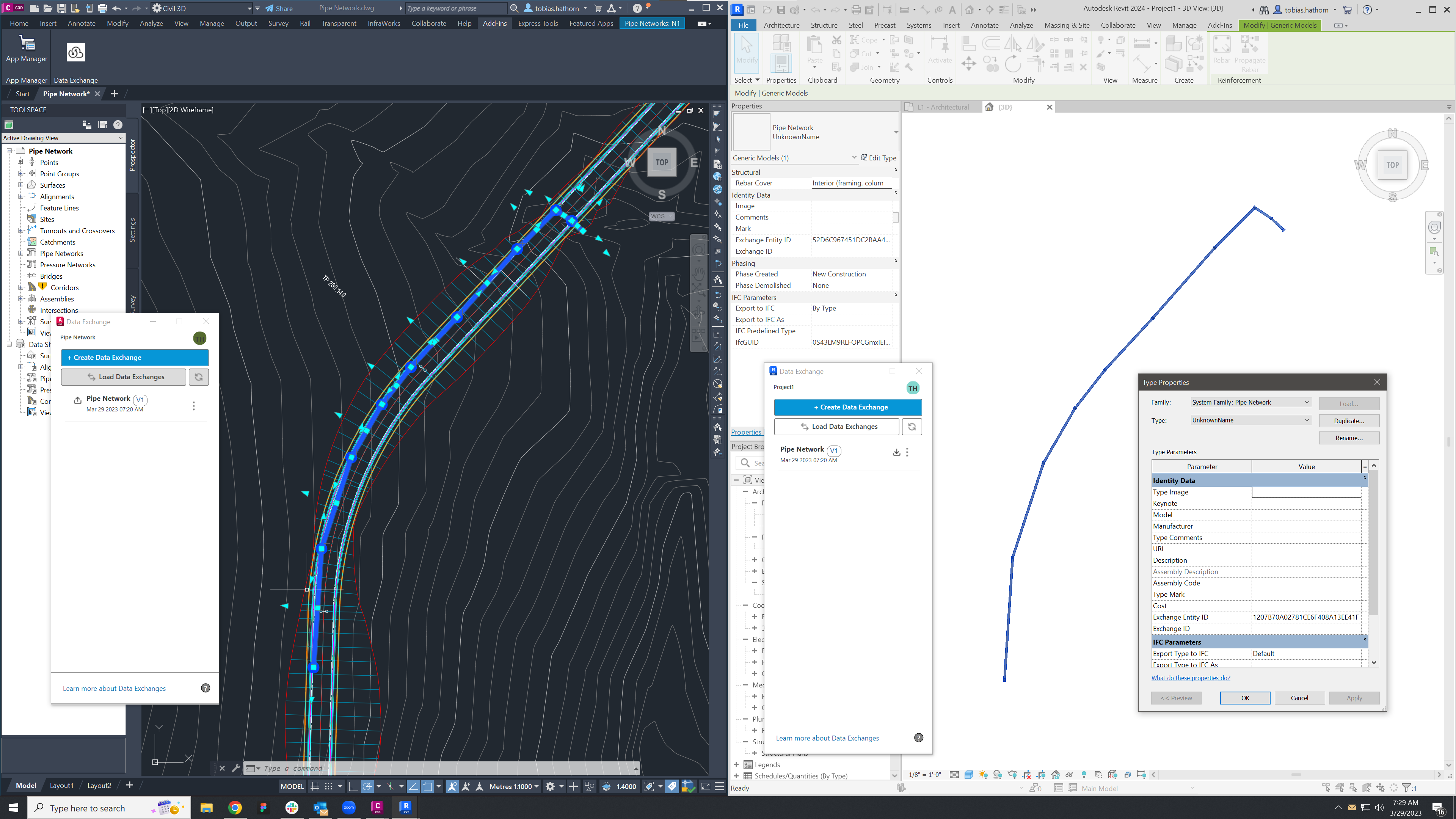Click the help icon in the Civil 3D Data Exchange panel
The height and width of the screenshot is (819, 1456).
pos(206,688)
